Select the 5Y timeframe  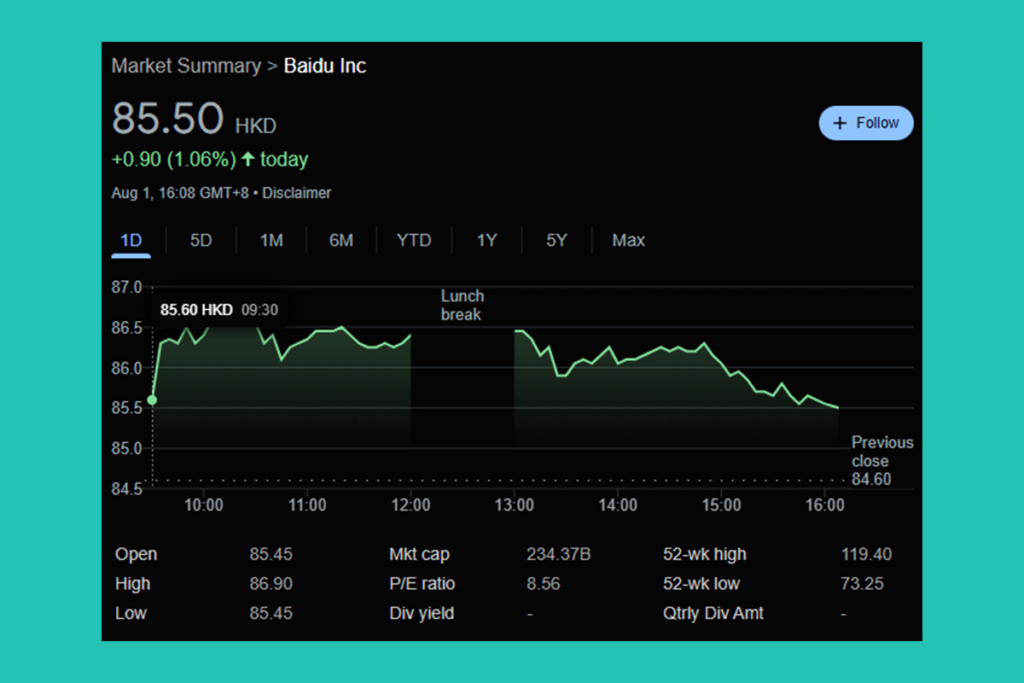point(556,240)
